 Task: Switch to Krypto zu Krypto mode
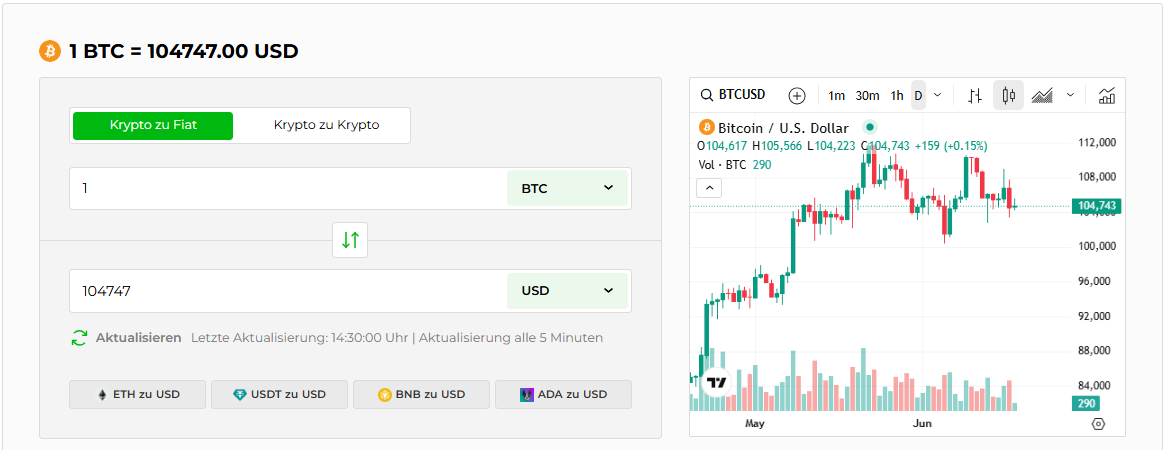(x=326, y=126)
